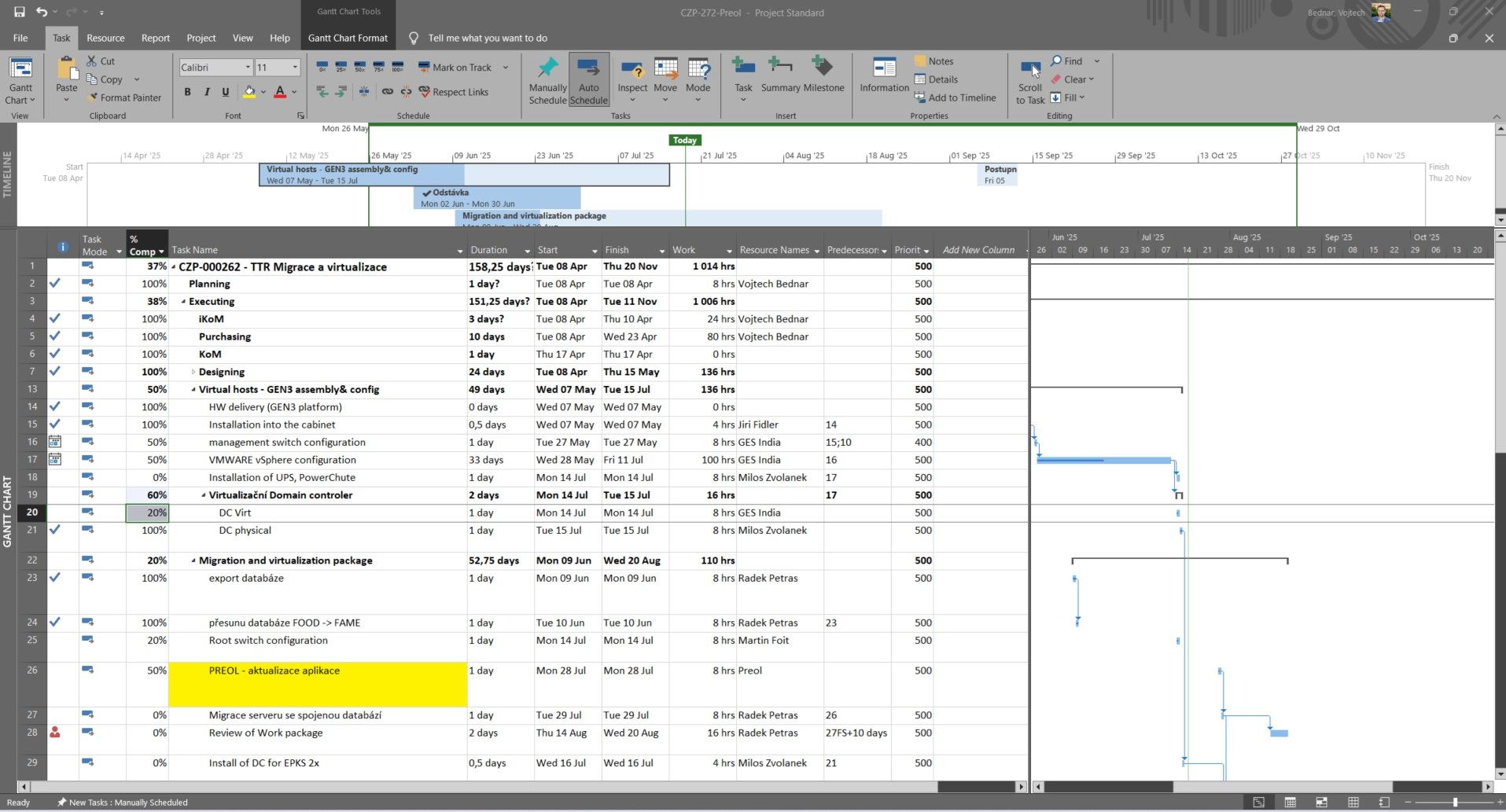Select the Format Painter tool

click(x=126, y=97)
